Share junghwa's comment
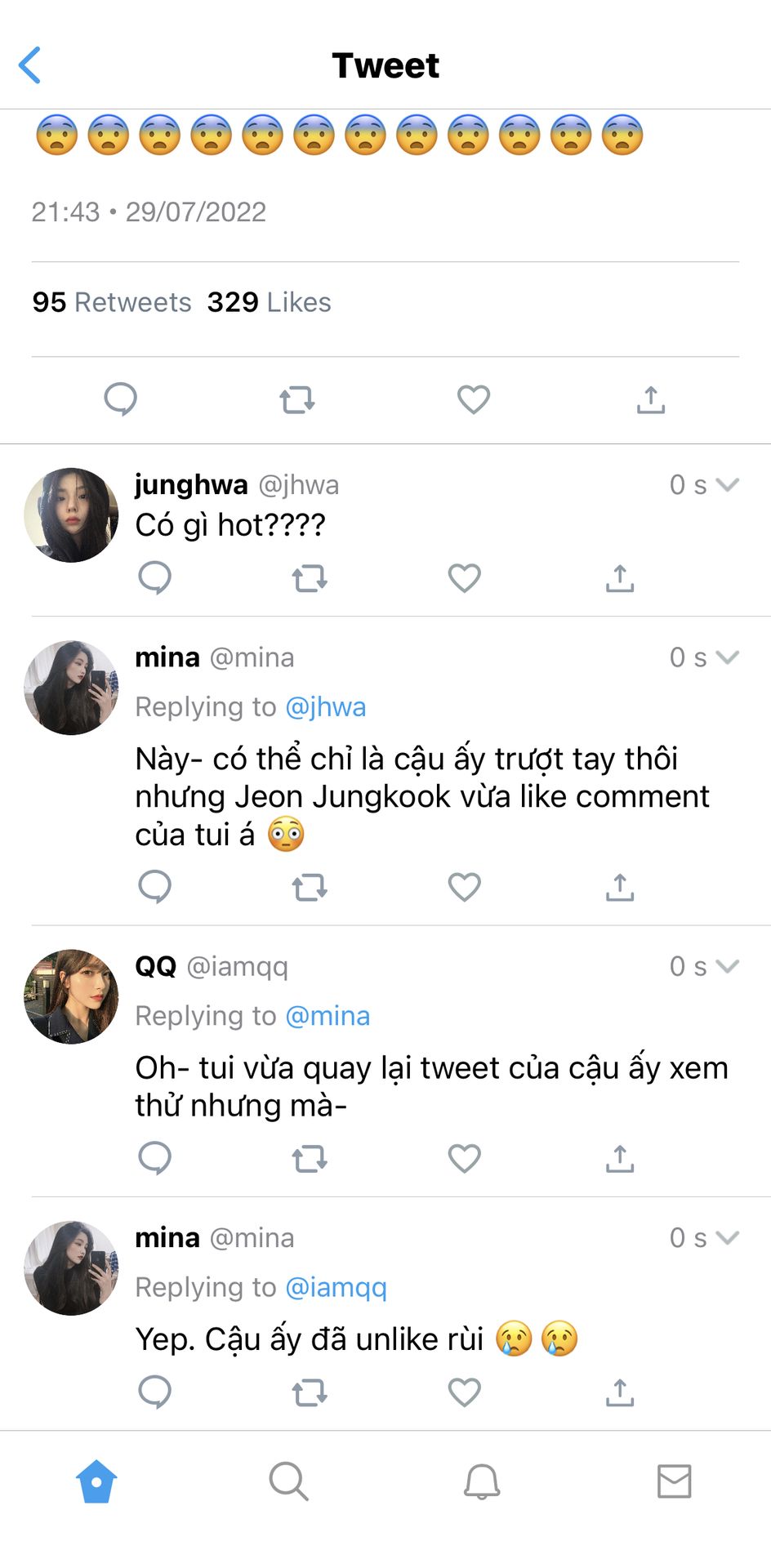The image size is (771, 1568). tap(620, 578)
